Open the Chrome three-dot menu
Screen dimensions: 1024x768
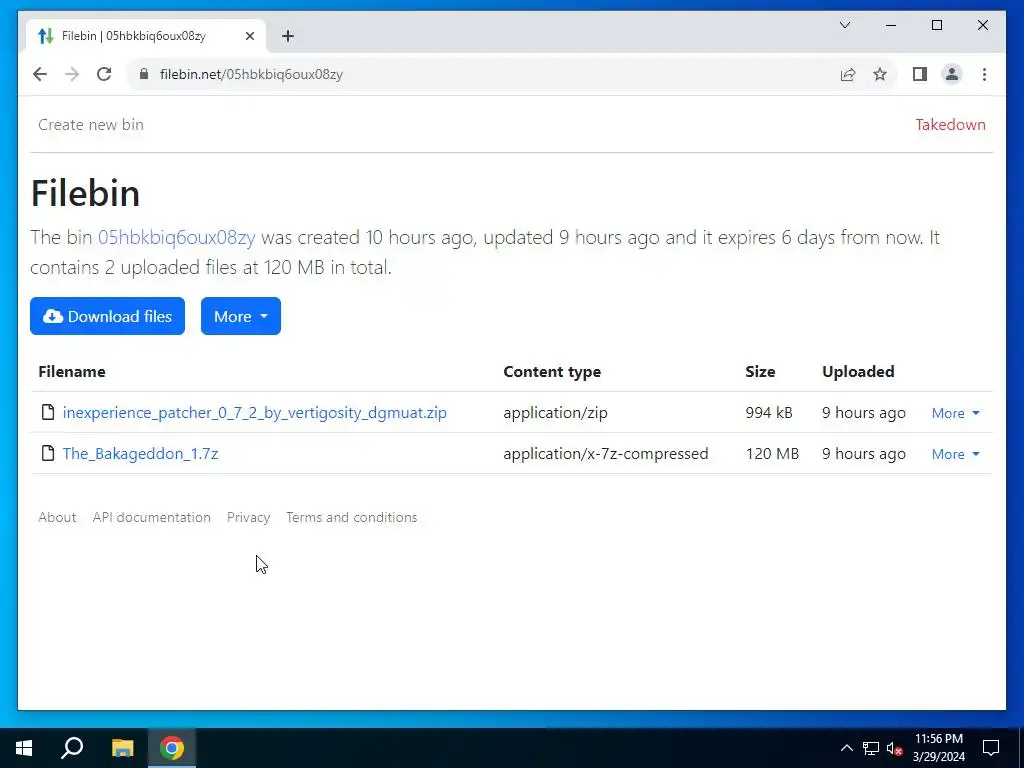pyautogui.click(x=984, y=74)
